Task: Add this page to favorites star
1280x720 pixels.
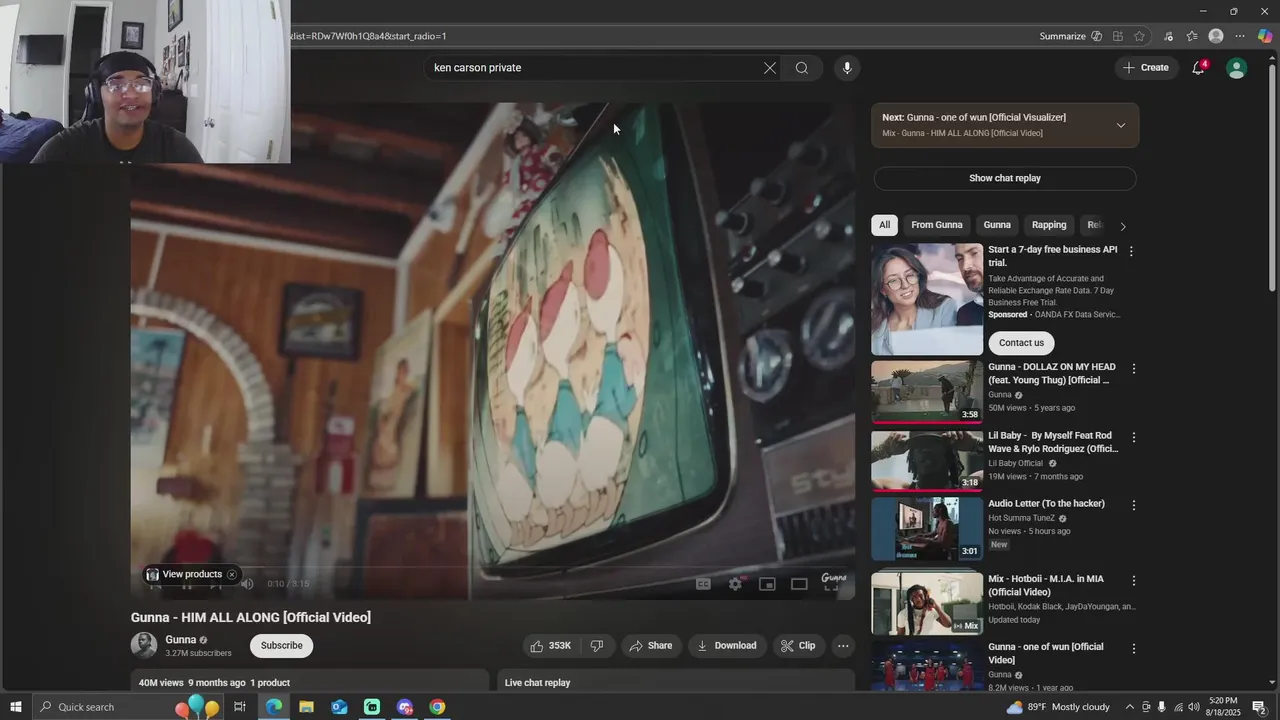Action: tap(1139, 36)
